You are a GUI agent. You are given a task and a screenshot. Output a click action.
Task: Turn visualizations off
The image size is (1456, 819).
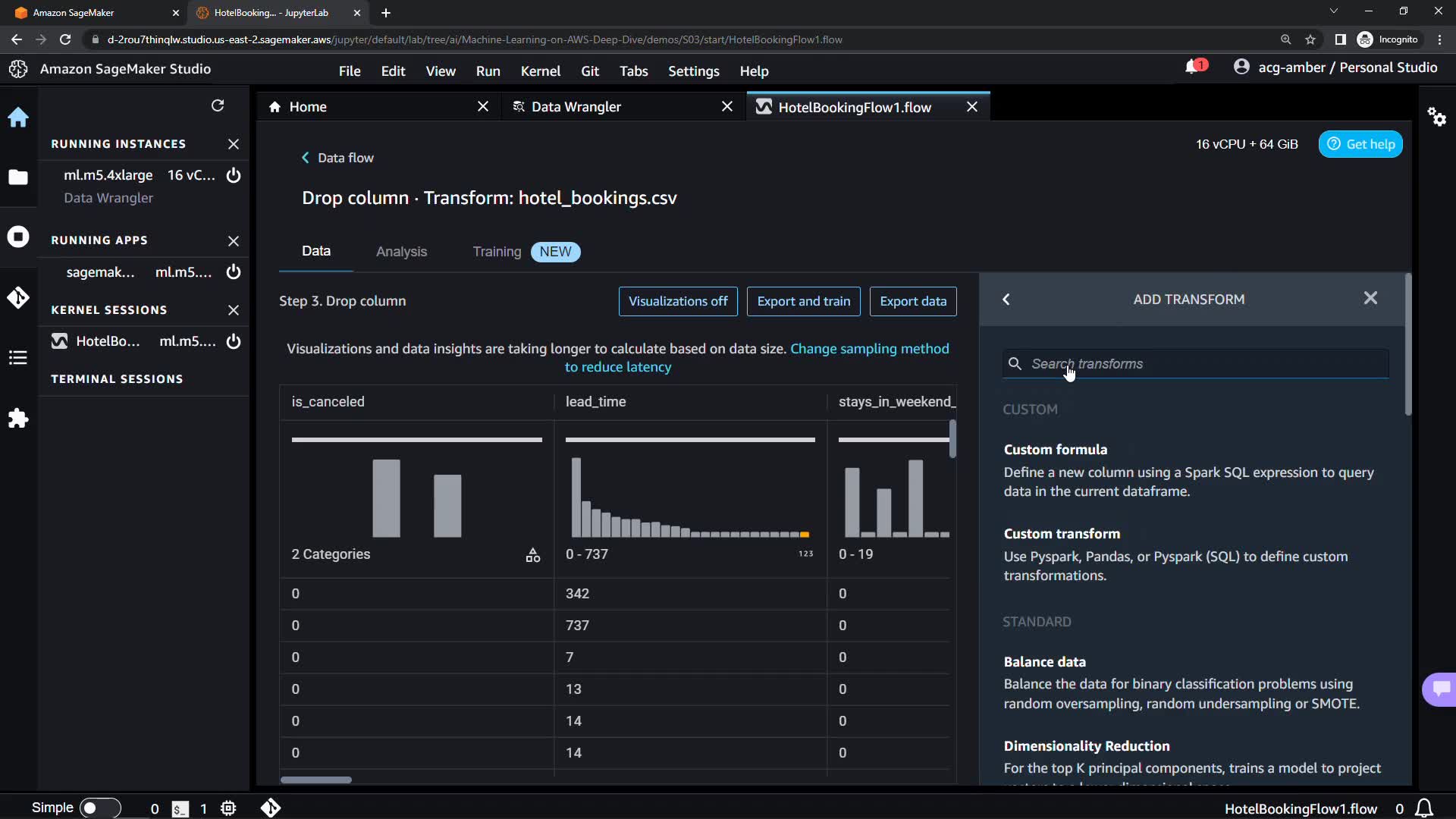[x=678, y=301]
